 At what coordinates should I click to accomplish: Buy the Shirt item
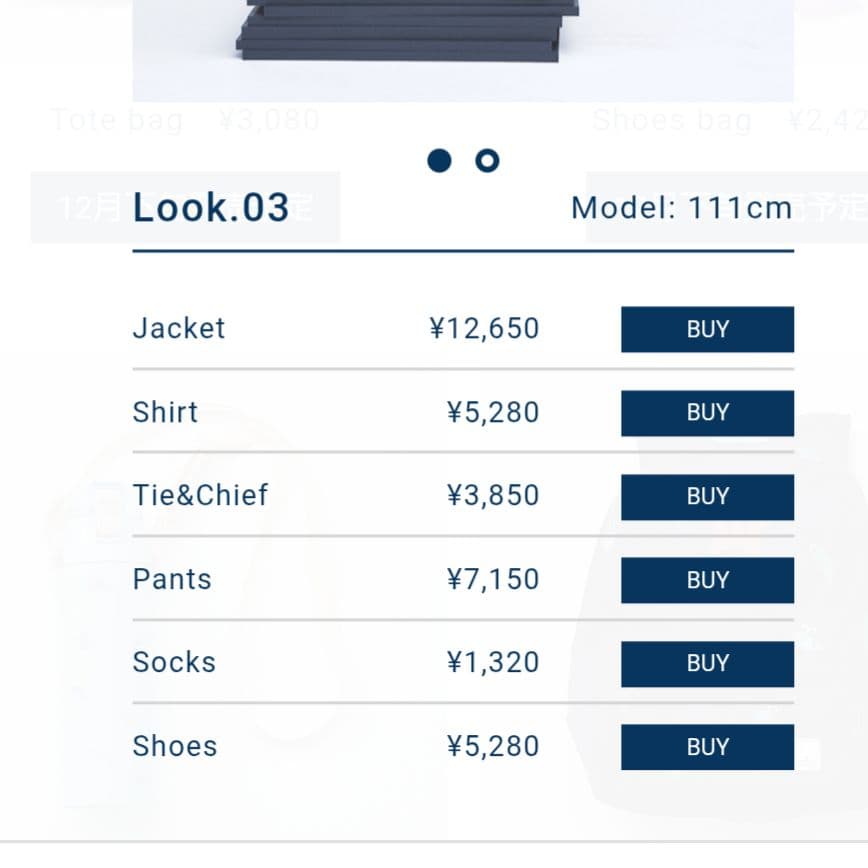click(707, 413)
